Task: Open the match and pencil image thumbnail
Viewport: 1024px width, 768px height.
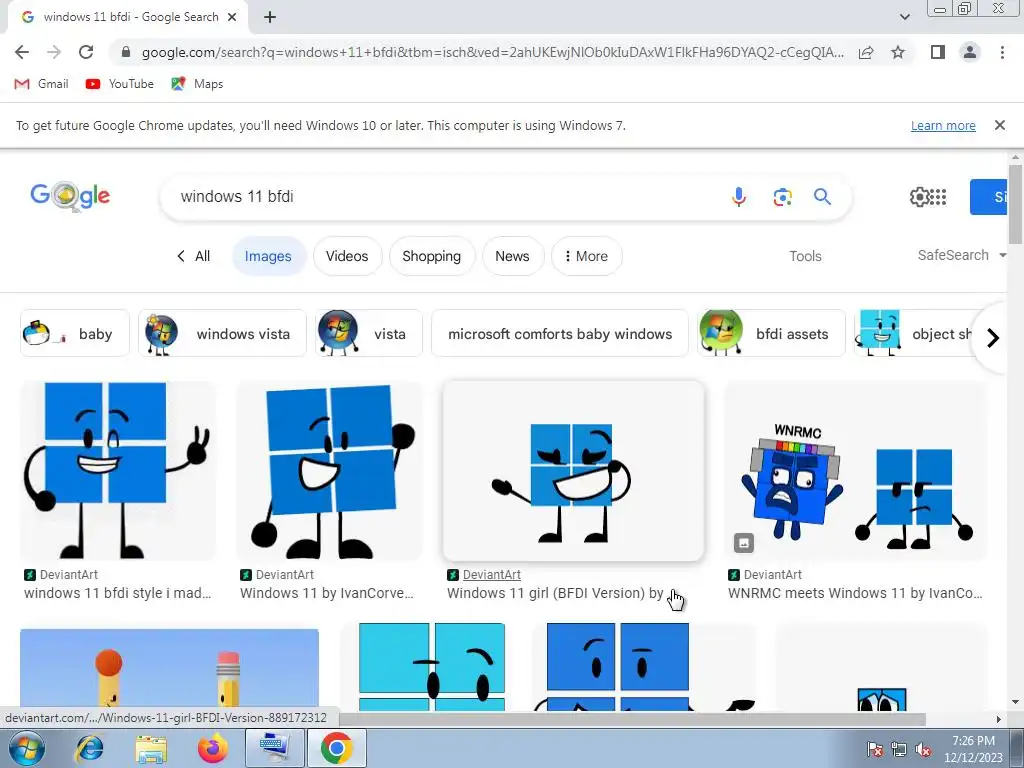Action: click(x=169, y=669)
